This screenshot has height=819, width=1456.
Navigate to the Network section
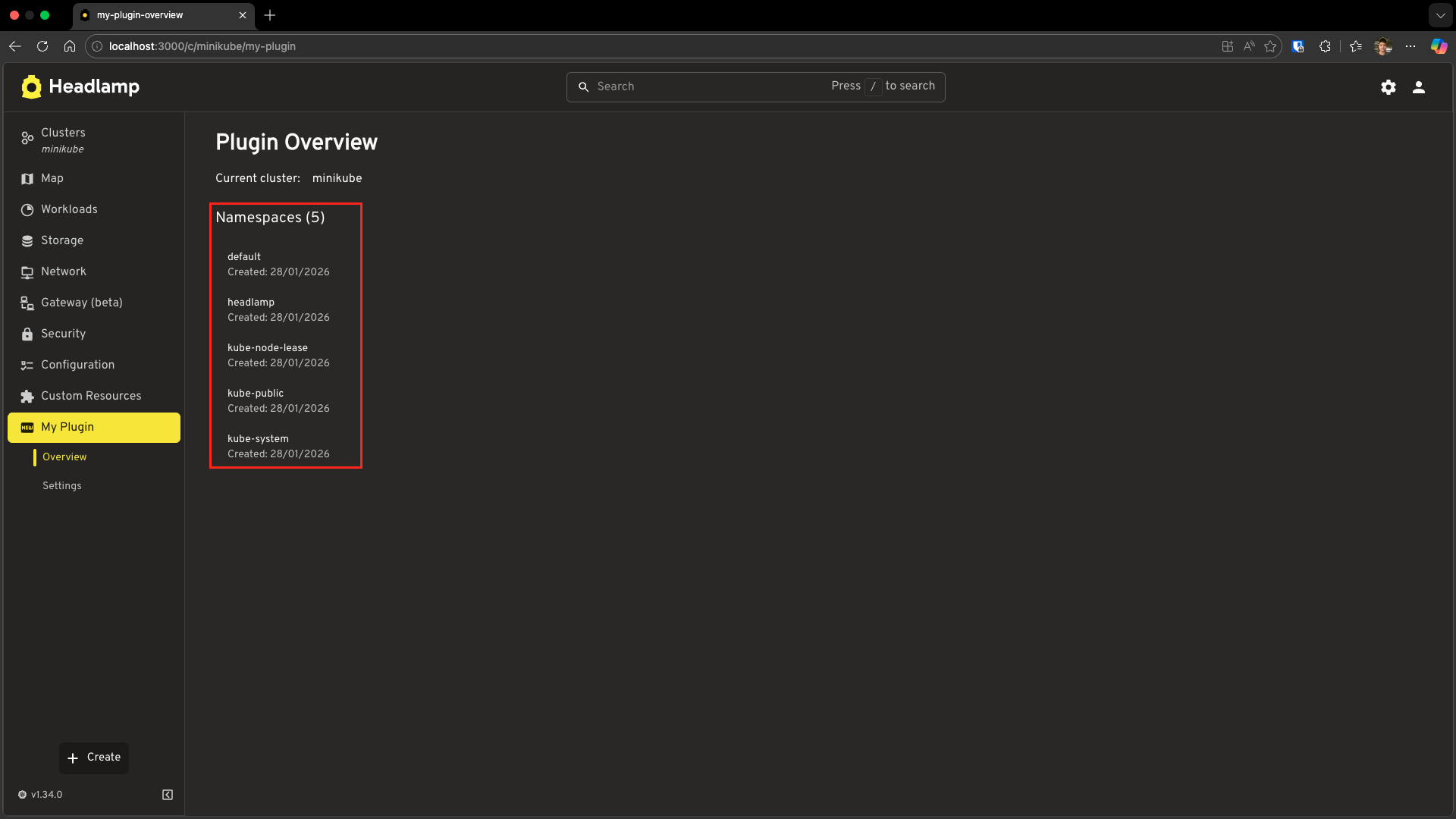(x=63, y=271)
